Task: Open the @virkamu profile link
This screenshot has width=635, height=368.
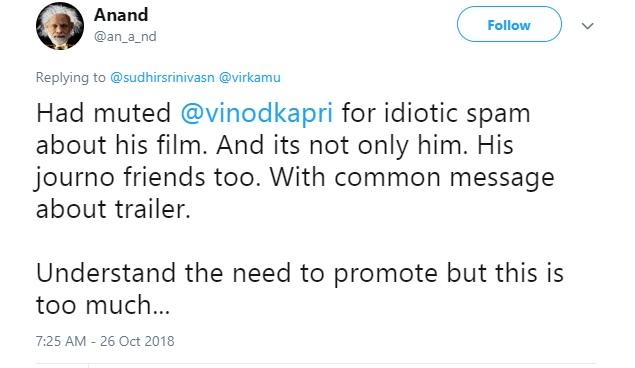Action: point(249,77)
